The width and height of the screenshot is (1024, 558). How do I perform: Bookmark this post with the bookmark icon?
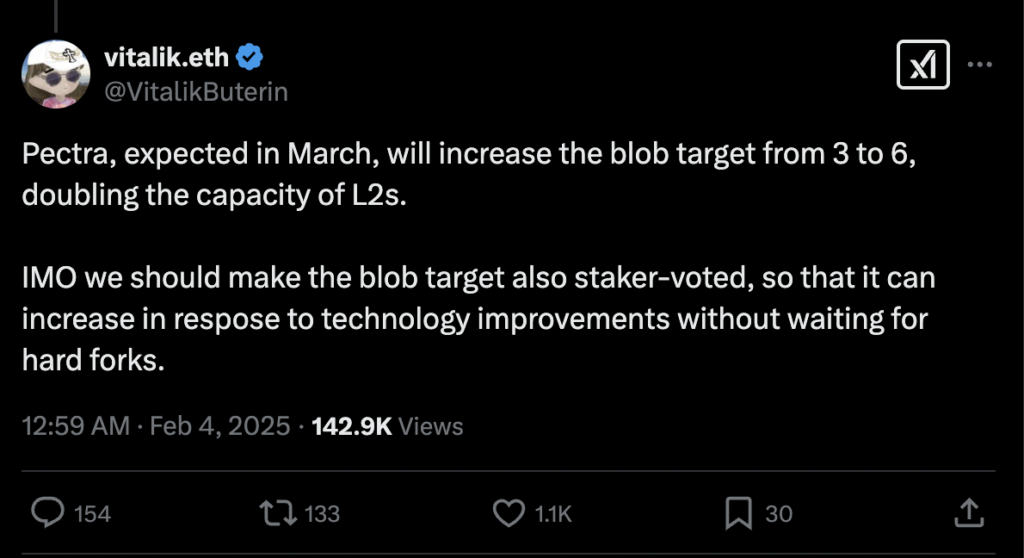(737, 513)
